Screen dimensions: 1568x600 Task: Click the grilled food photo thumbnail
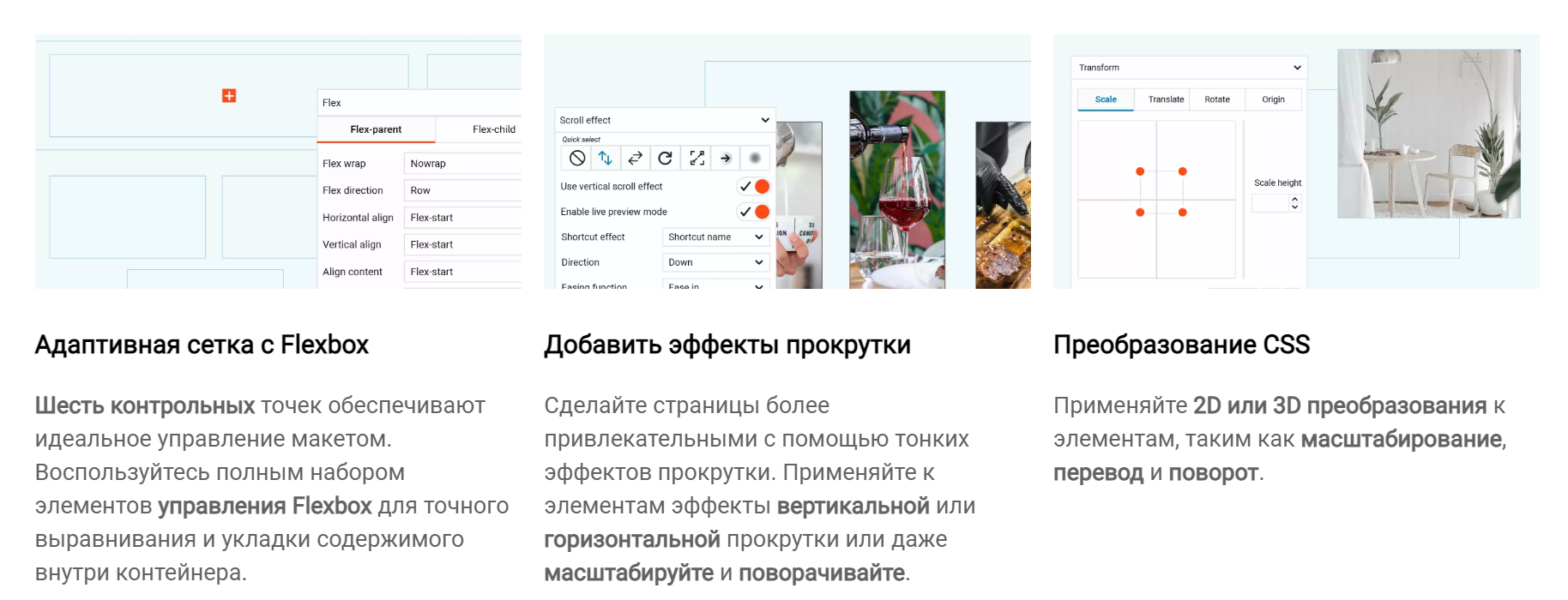pos(1003,205)
